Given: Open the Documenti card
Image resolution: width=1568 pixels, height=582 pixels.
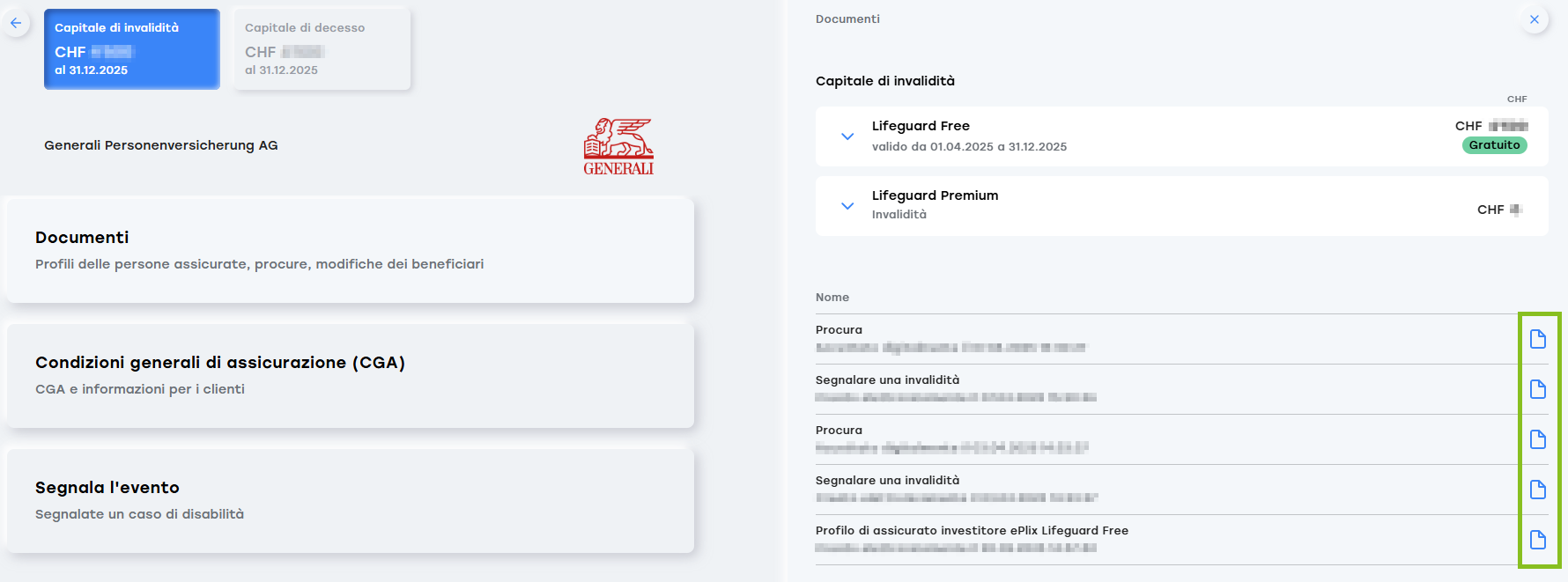Looking at the screenshot, I should tap(351, 250).
